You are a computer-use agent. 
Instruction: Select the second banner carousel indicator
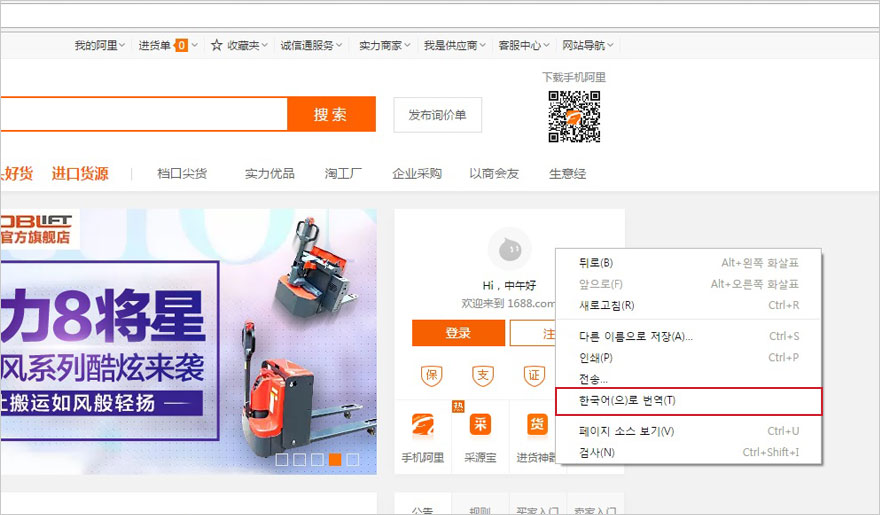pyautogui.click(x=300, y=459)
